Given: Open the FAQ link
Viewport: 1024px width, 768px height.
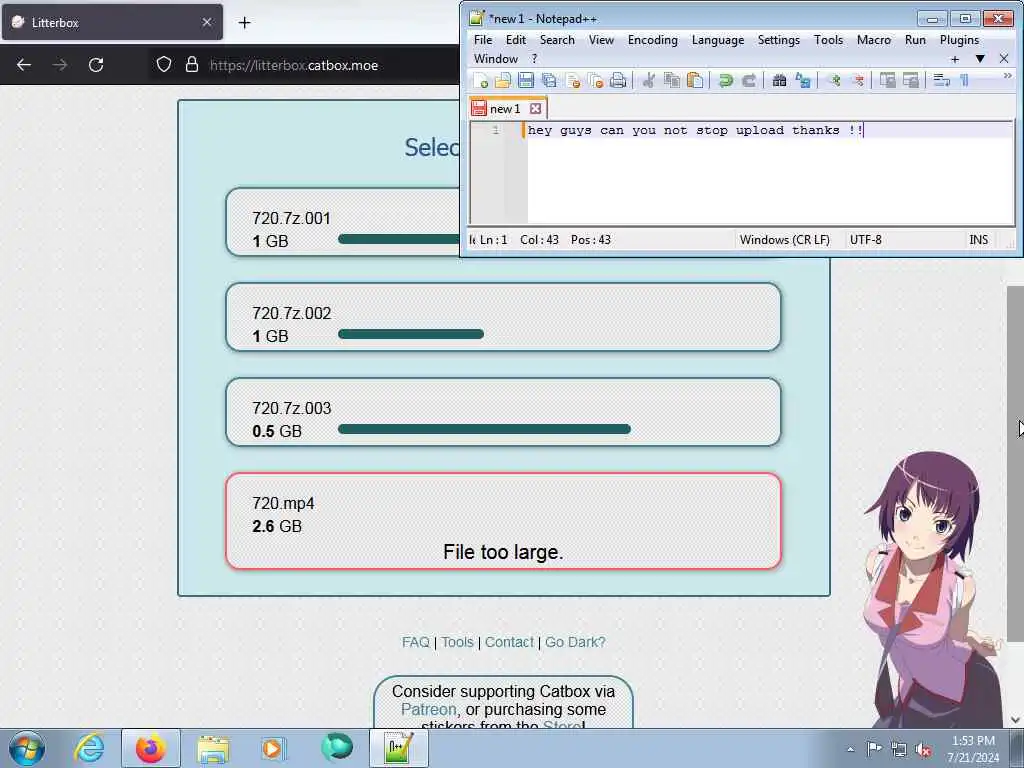Looking at the screenshot, I should coord(415,642).
